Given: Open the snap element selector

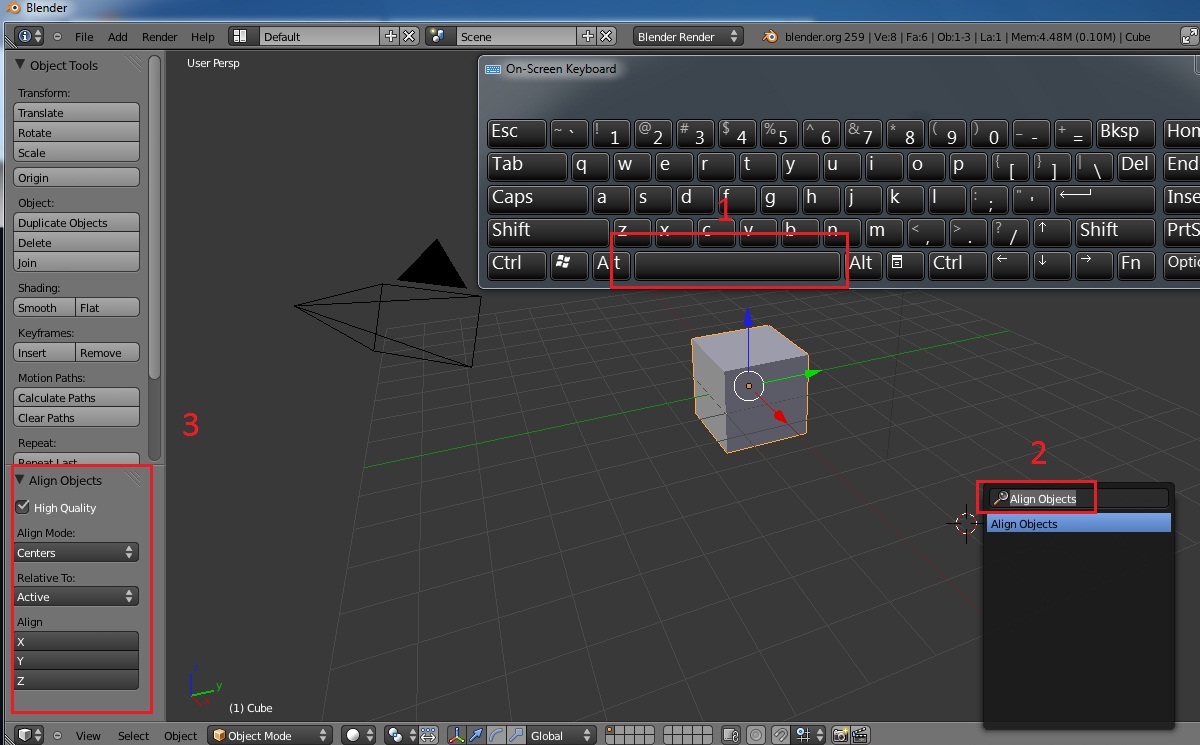Looking at the screenshot, I should (808, 735).
